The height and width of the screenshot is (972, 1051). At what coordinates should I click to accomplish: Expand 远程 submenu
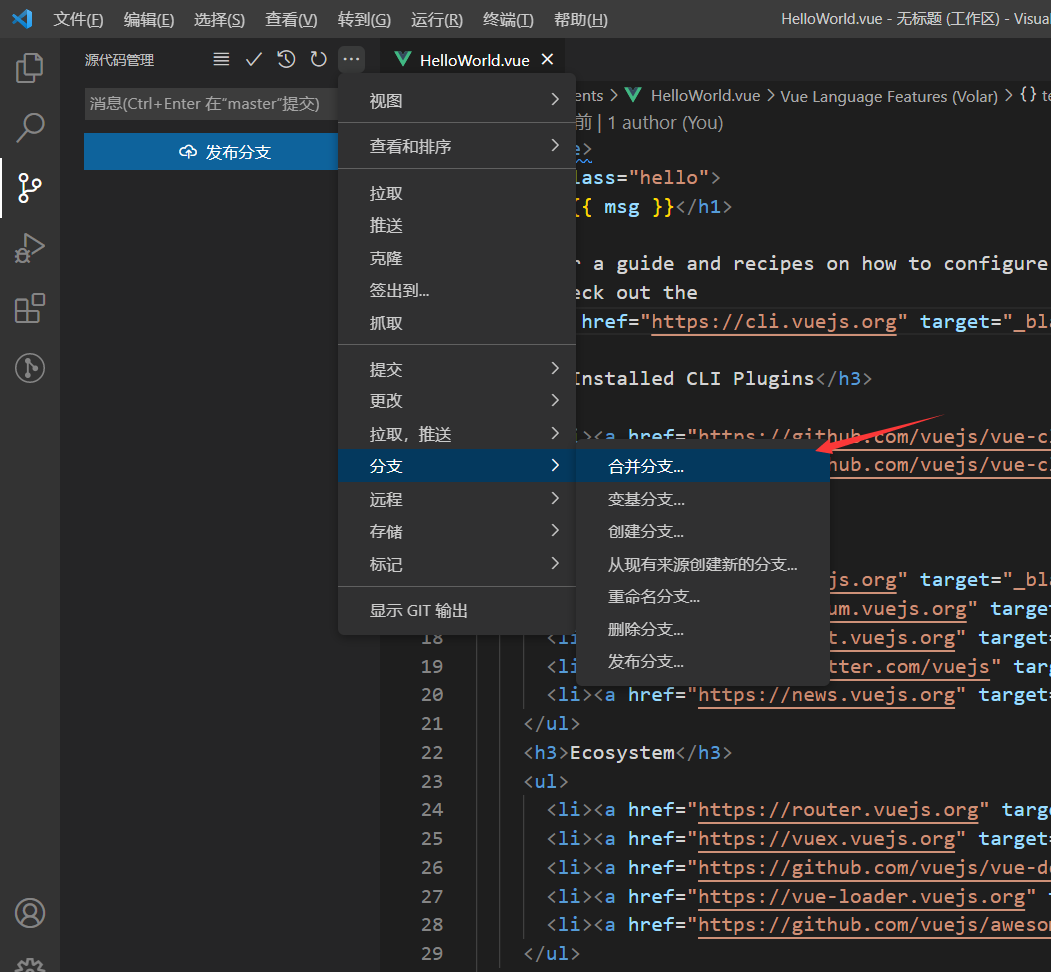[x=457, y=499]
